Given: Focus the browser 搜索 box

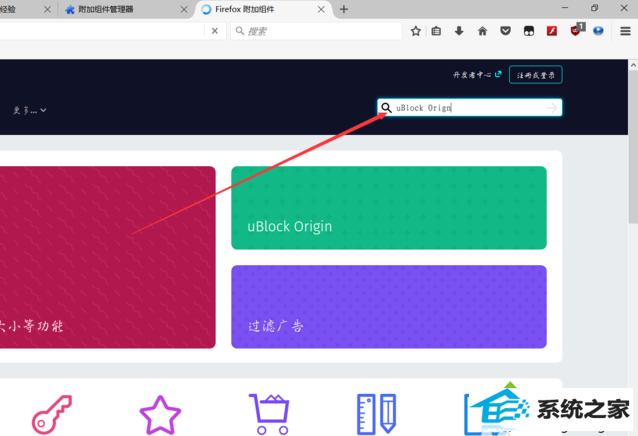Looking at the screenshot, I should pyautogui.click(x=316, y=31).
